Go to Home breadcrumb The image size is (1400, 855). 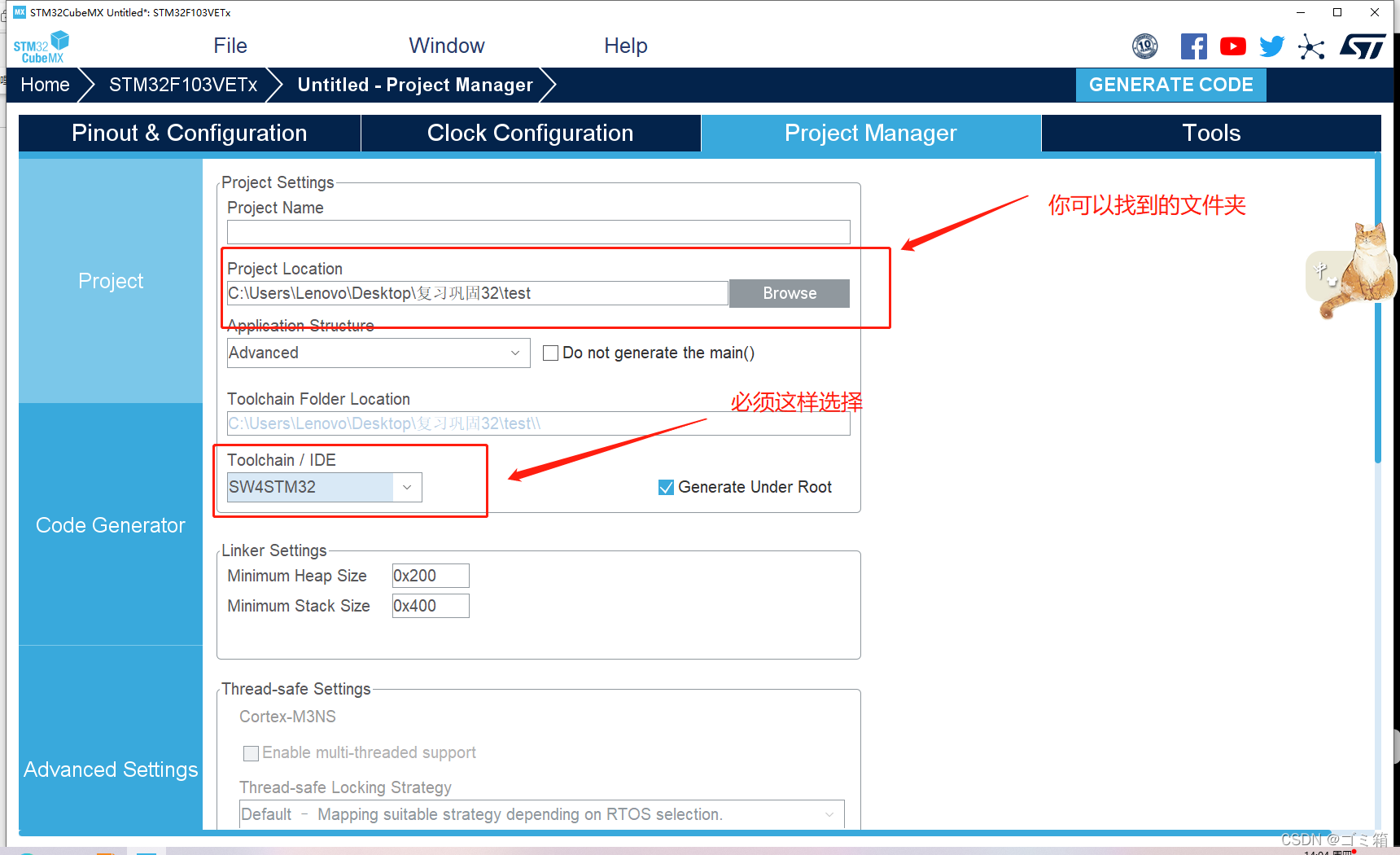point(45,85)
